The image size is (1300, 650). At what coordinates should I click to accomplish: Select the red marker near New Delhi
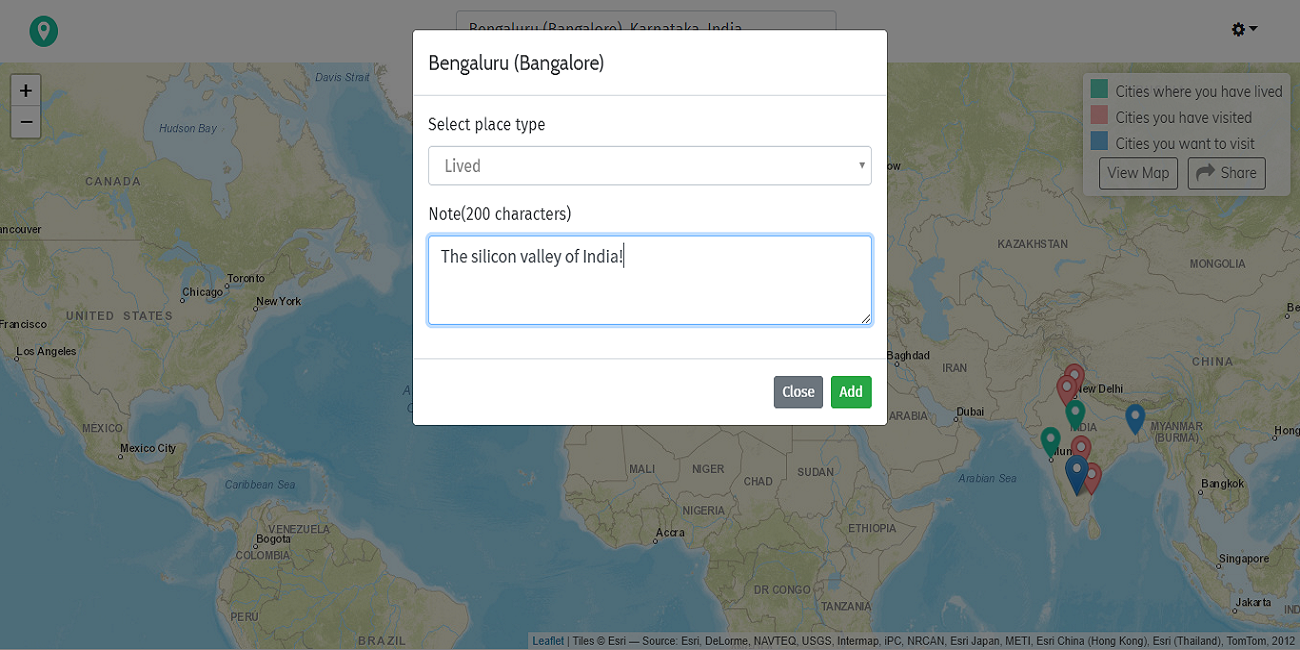click(1073, 375)
